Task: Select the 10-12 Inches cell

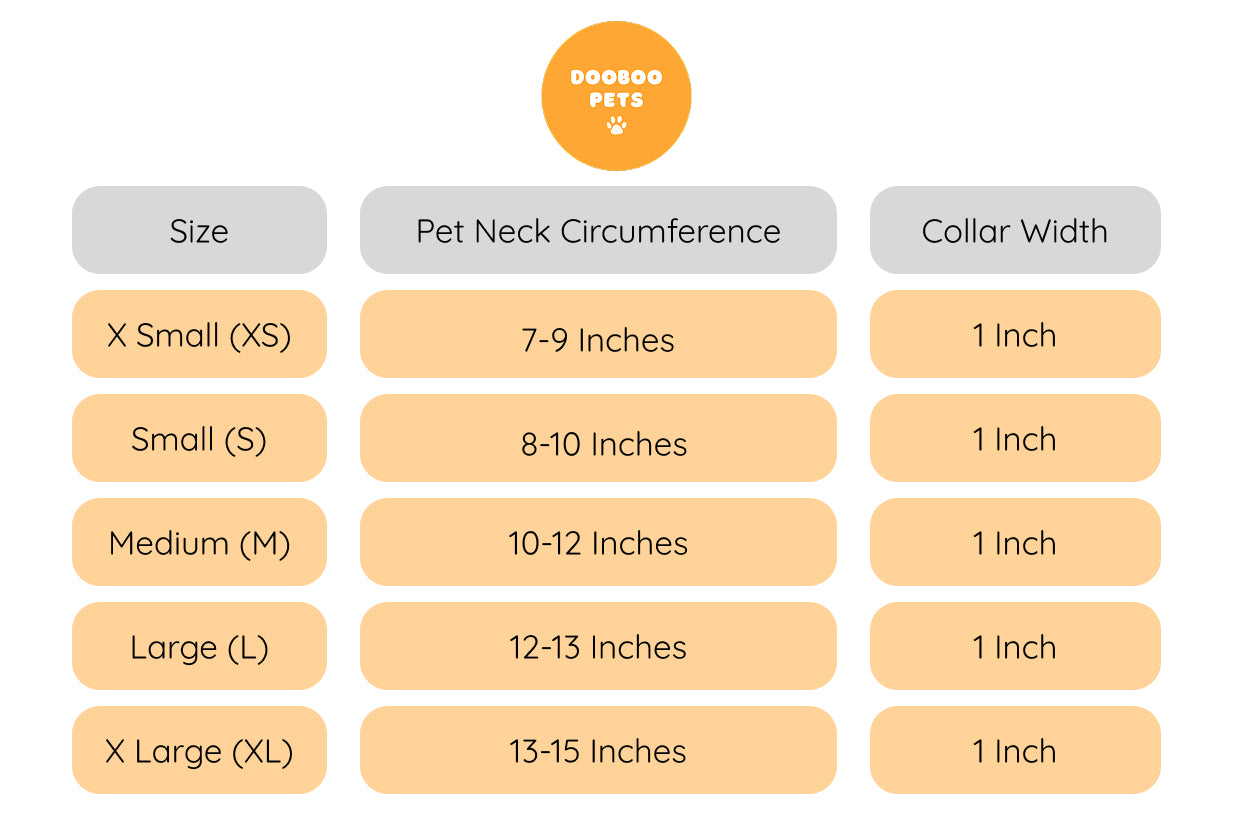Action: coord(598,543)
